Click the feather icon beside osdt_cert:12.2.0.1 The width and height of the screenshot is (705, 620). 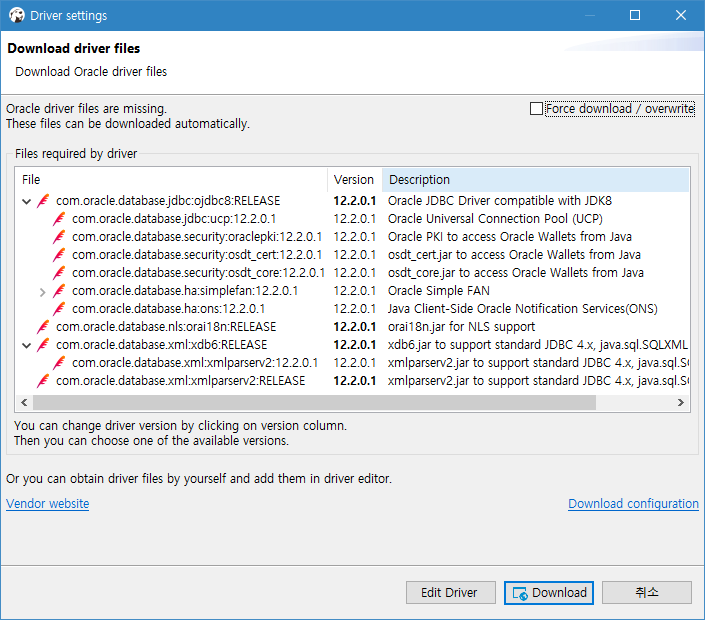(59, 254)
